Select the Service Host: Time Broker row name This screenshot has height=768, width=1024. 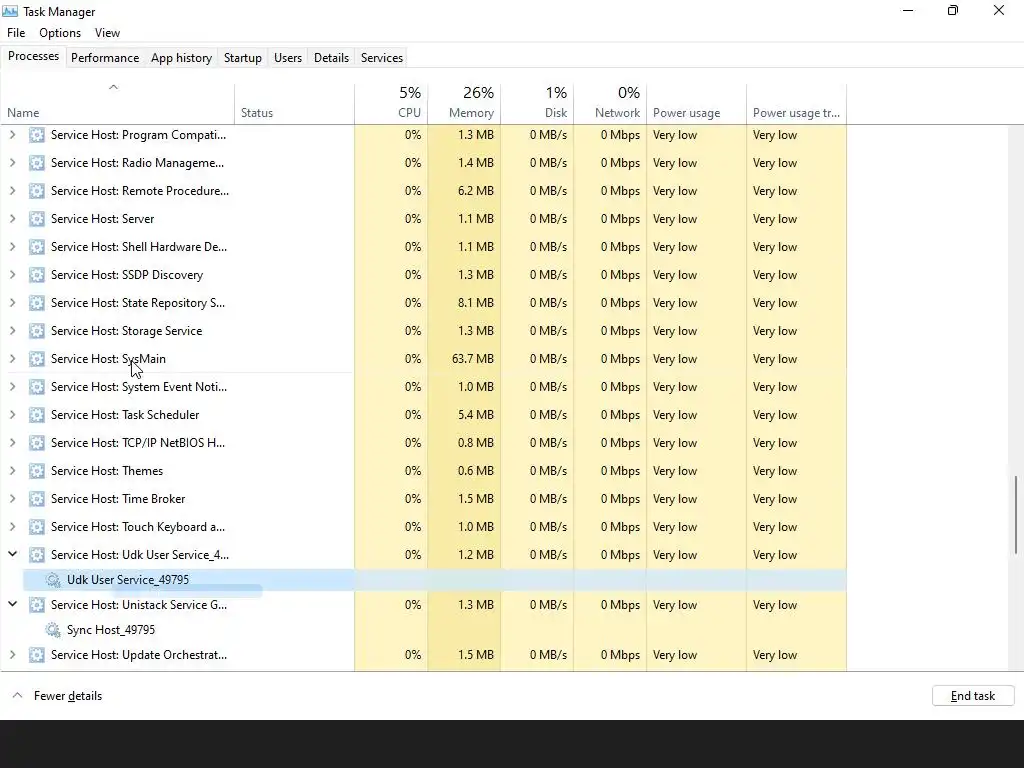[118, 499]
